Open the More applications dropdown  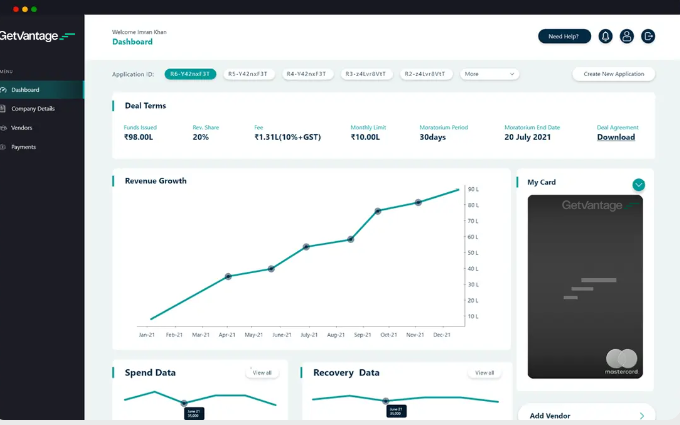pyautogui.click(x=489, y=74)
